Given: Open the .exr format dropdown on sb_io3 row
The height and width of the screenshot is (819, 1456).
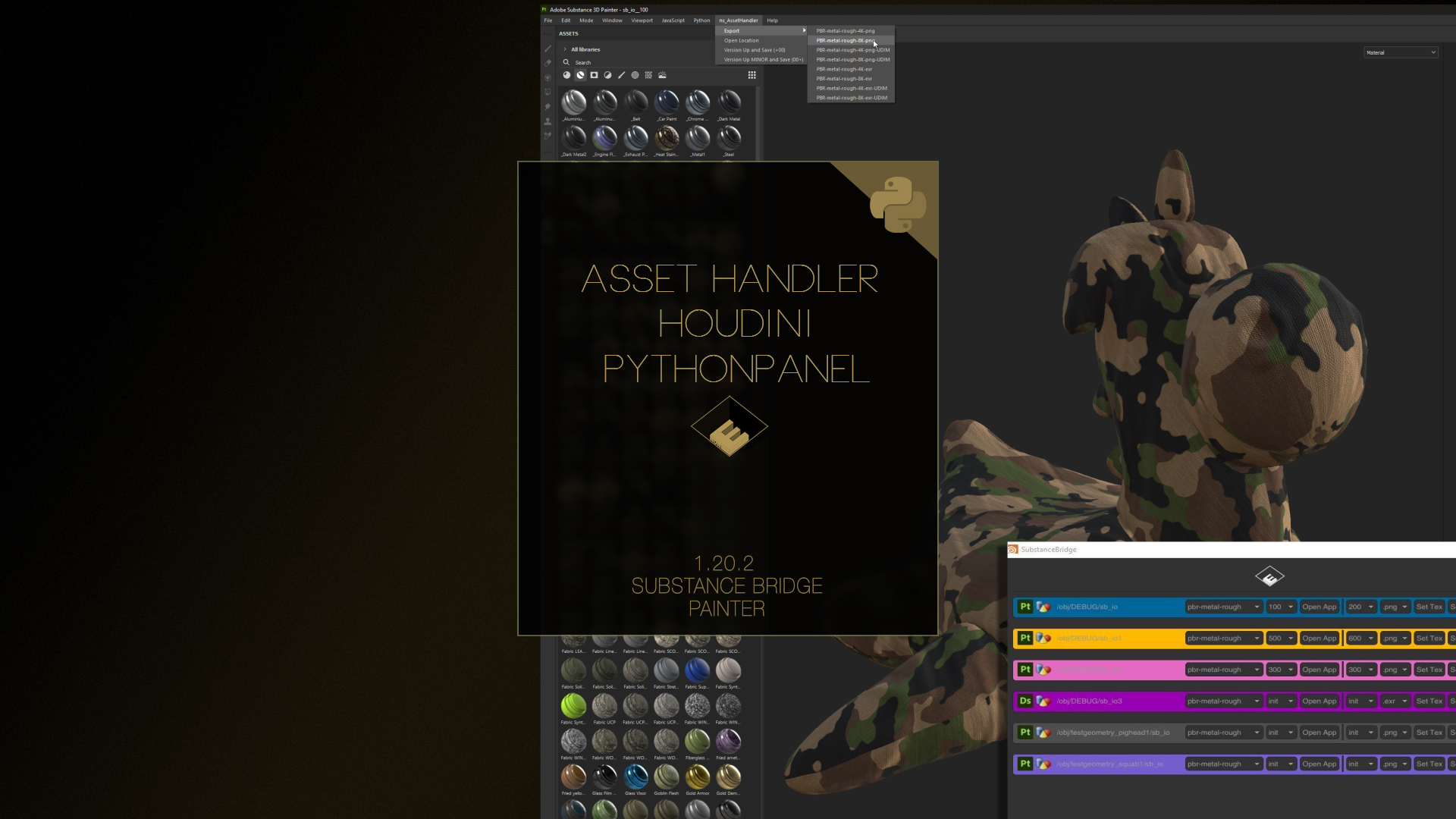Looking at the screenshot, I should tap(1395, 701).
